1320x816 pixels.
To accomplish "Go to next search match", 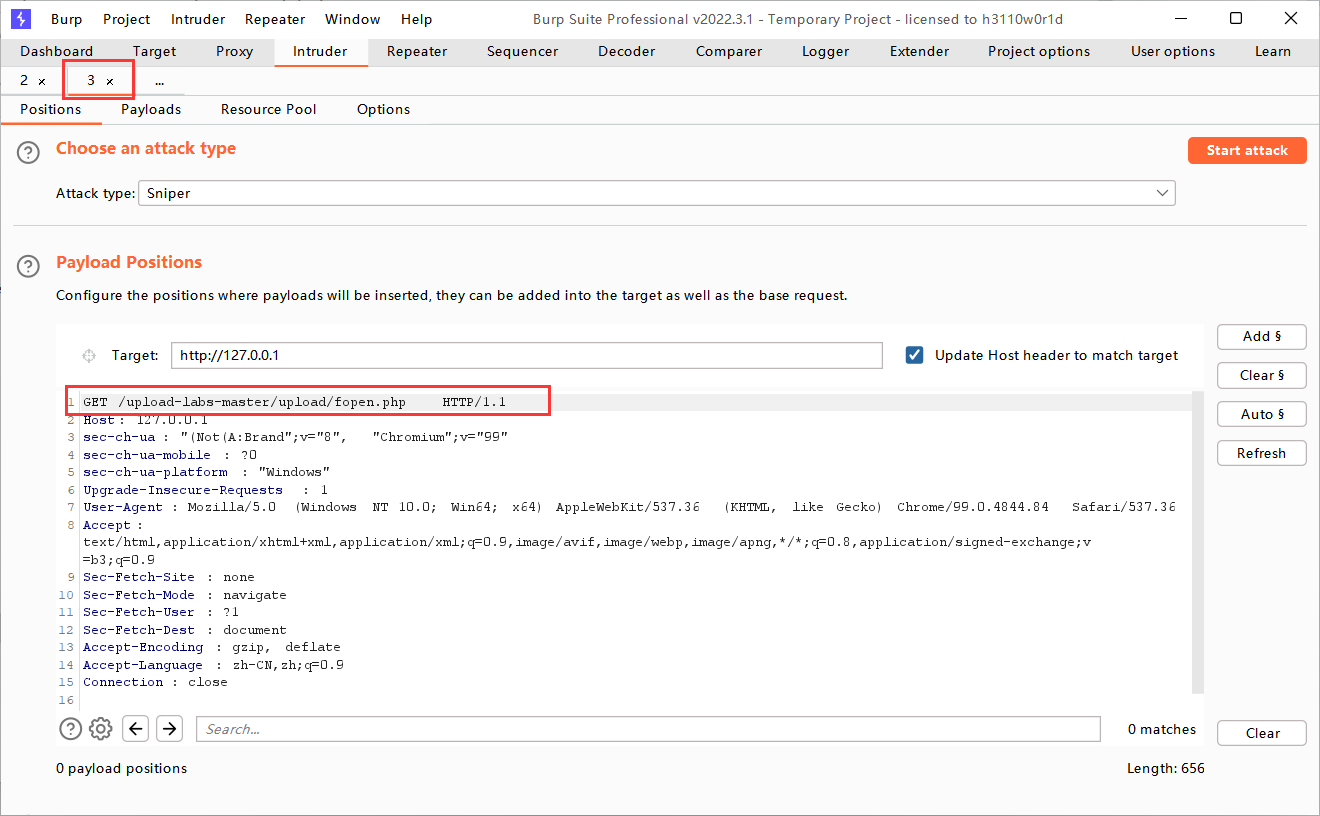I will point(170,729).
